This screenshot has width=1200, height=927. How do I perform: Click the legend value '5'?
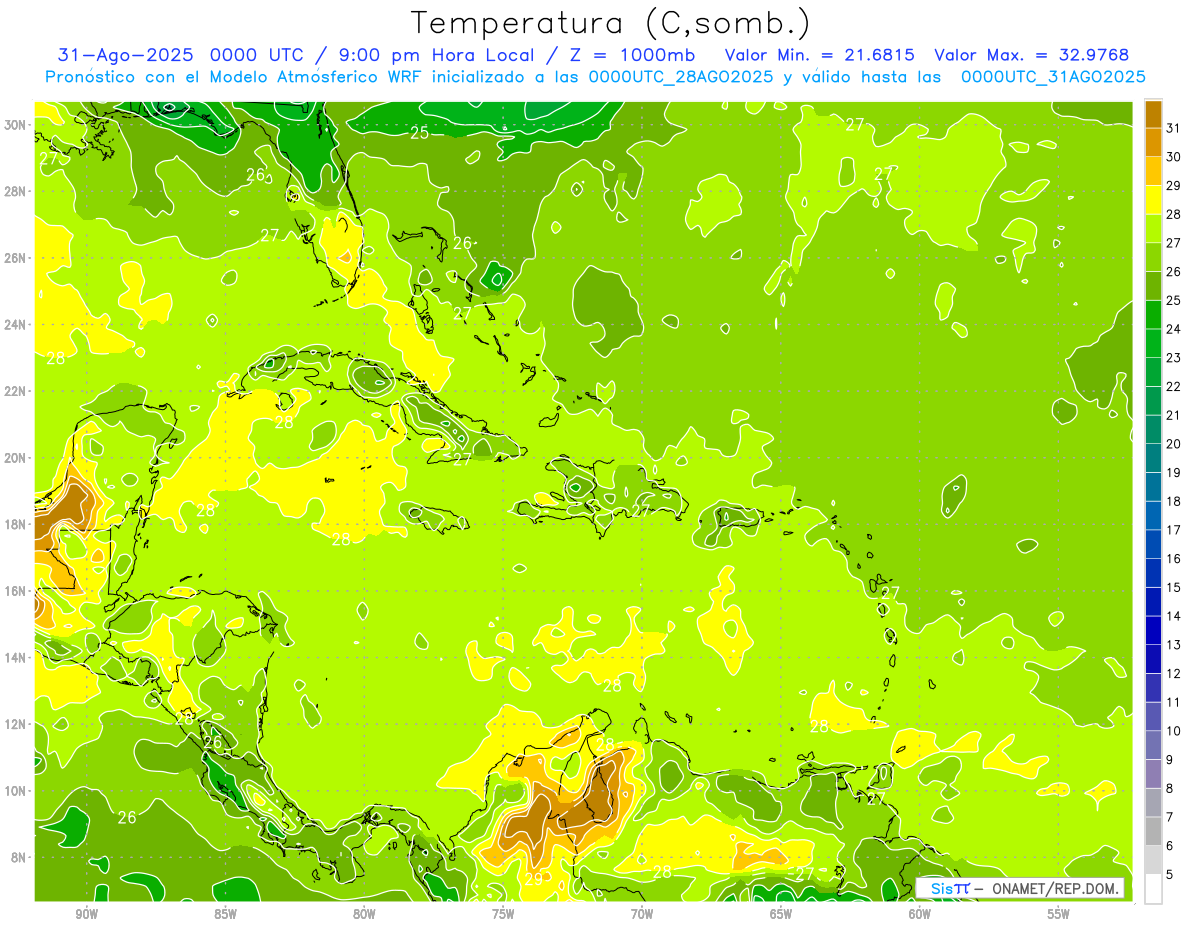coord(1170,874)
